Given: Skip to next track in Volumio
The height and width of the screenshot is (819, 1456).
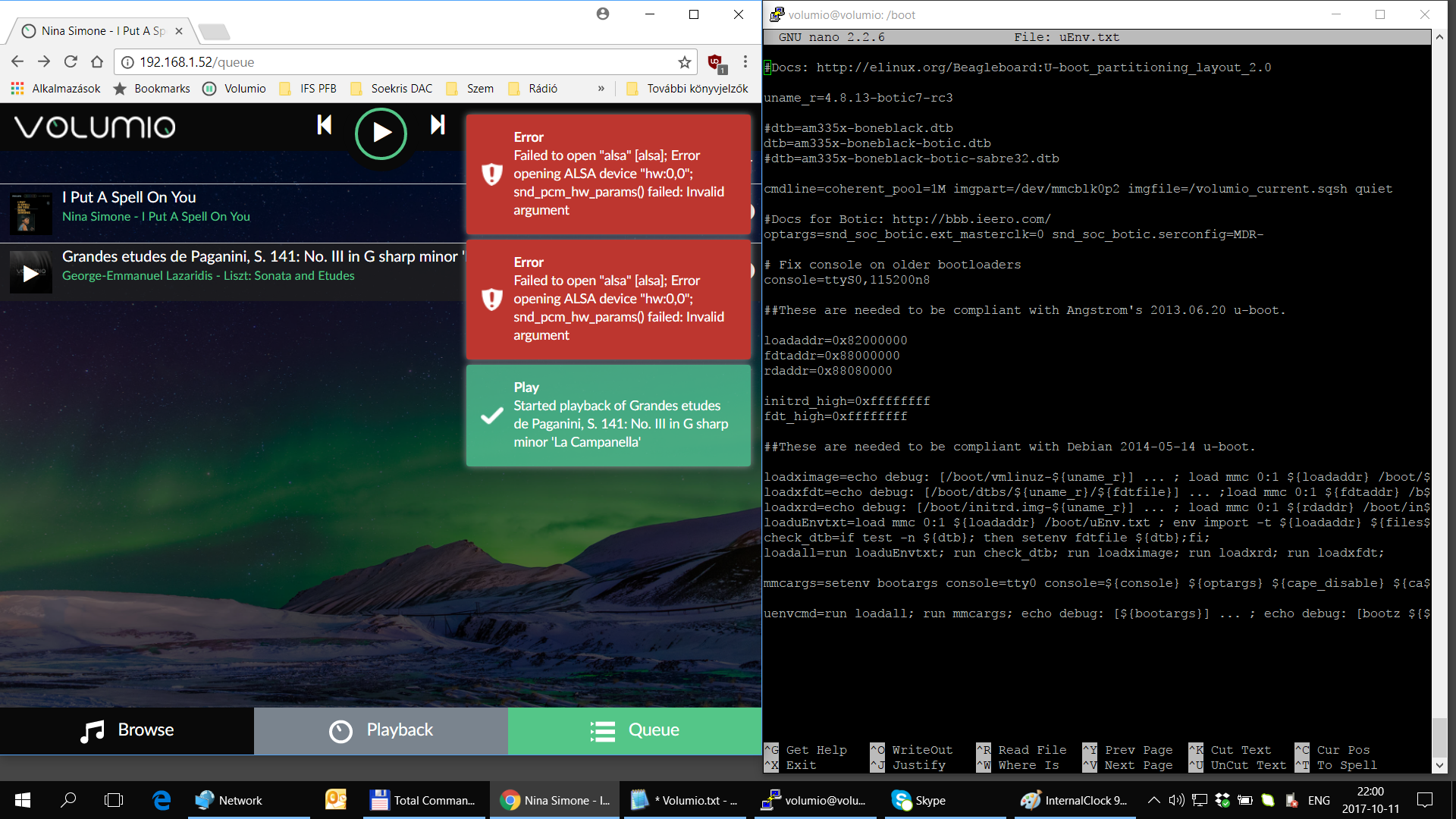Looking at the screenshot, I should tap(438, 125).
